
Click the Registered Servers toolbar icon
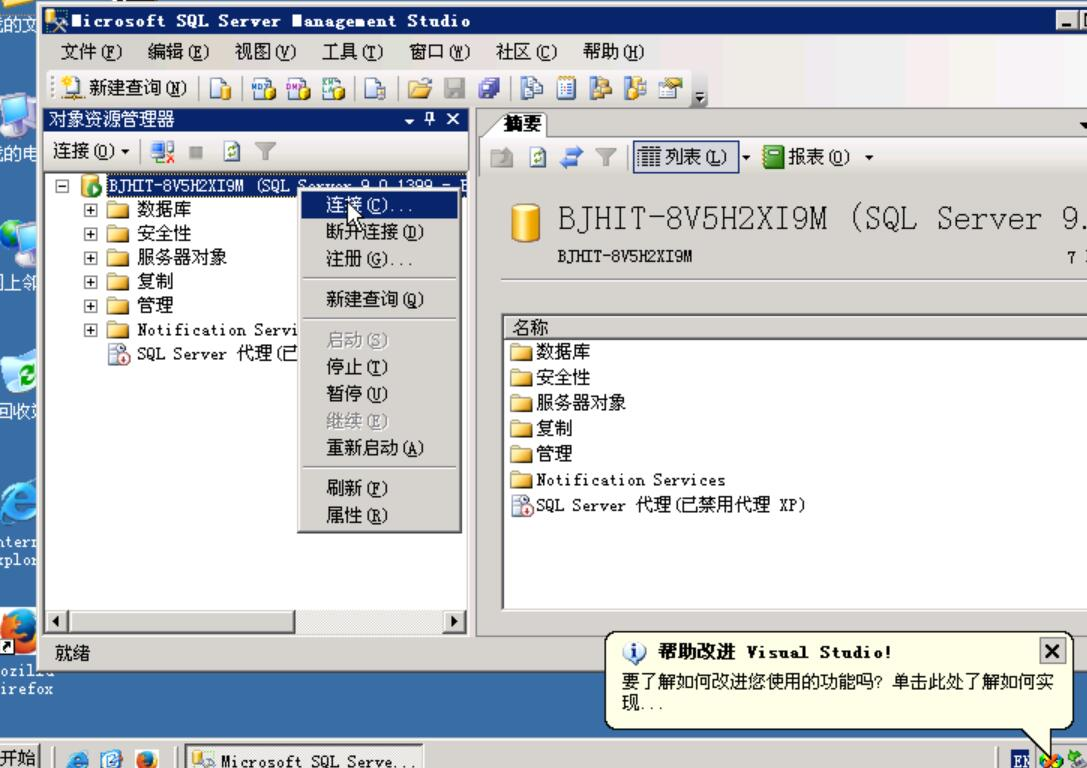point(532,88)
